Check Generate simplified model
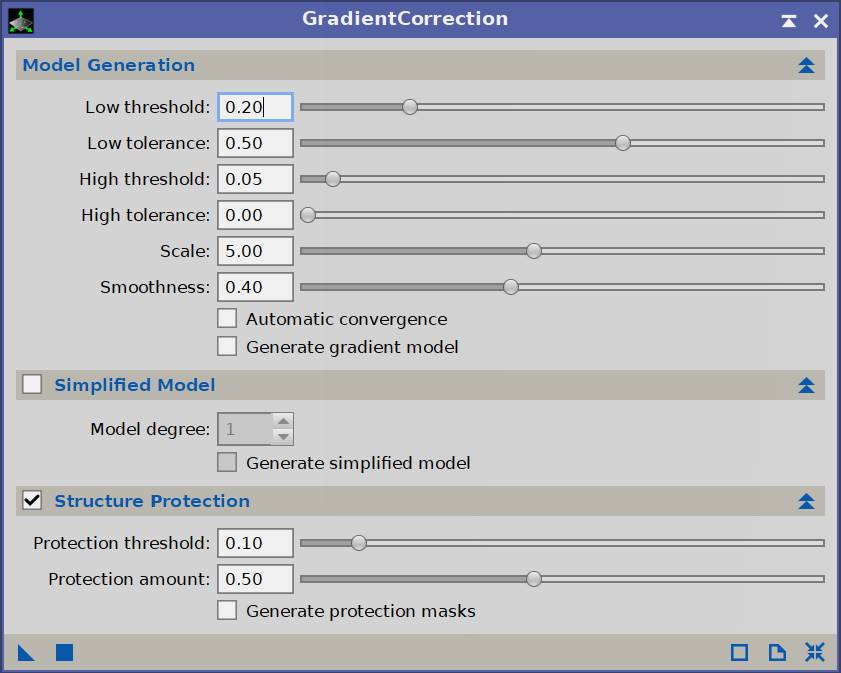 [227, 462]
